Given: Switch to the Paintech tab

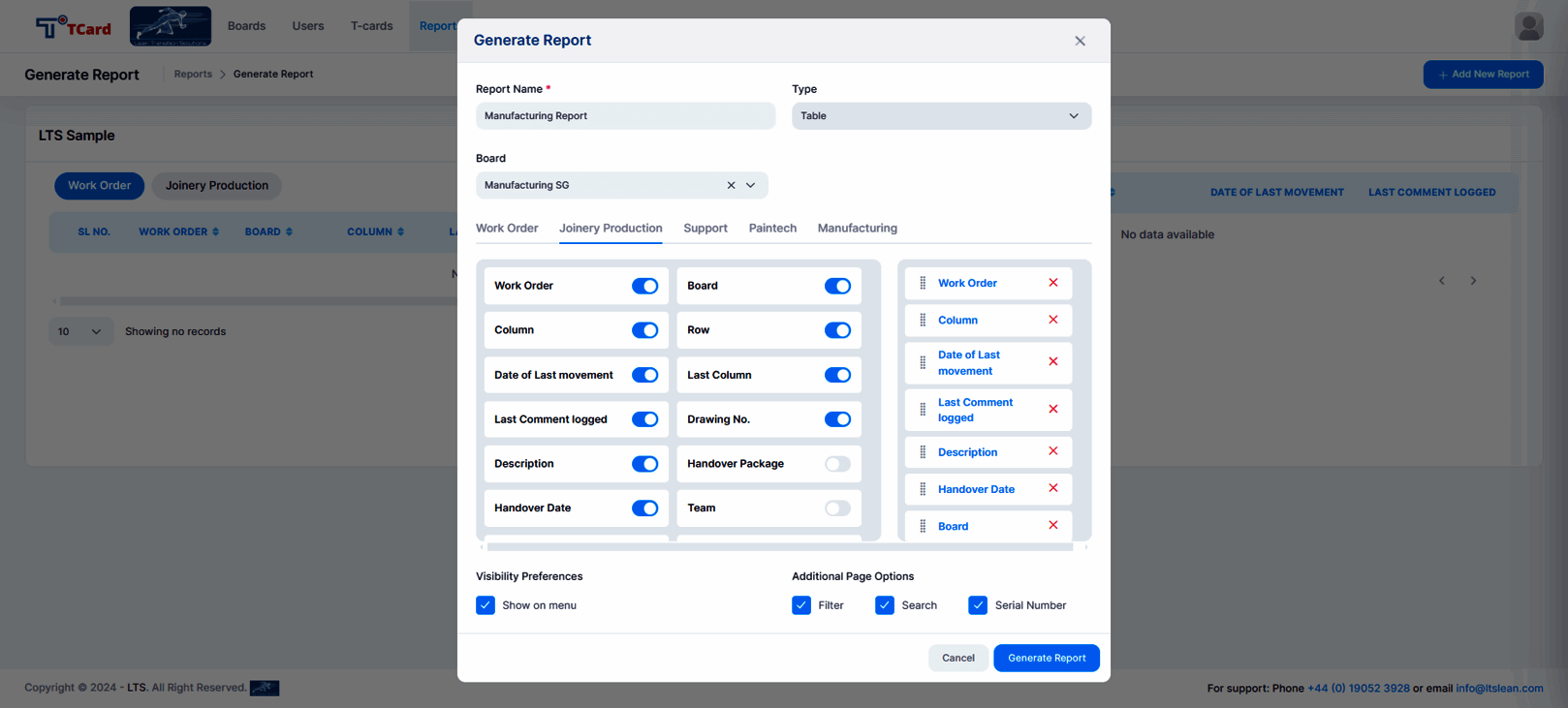Looking at the screenshot, I should [772, 229].
